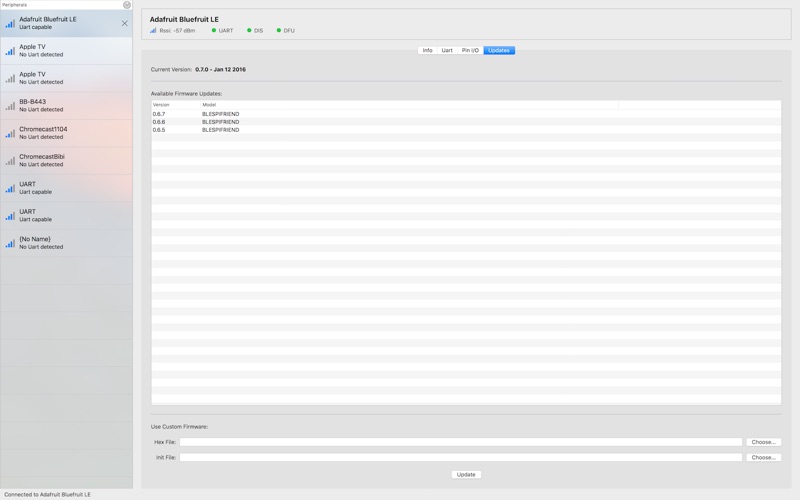Switch to the Info tab
This screenshot has height=500, width=800.
(427, 51)
